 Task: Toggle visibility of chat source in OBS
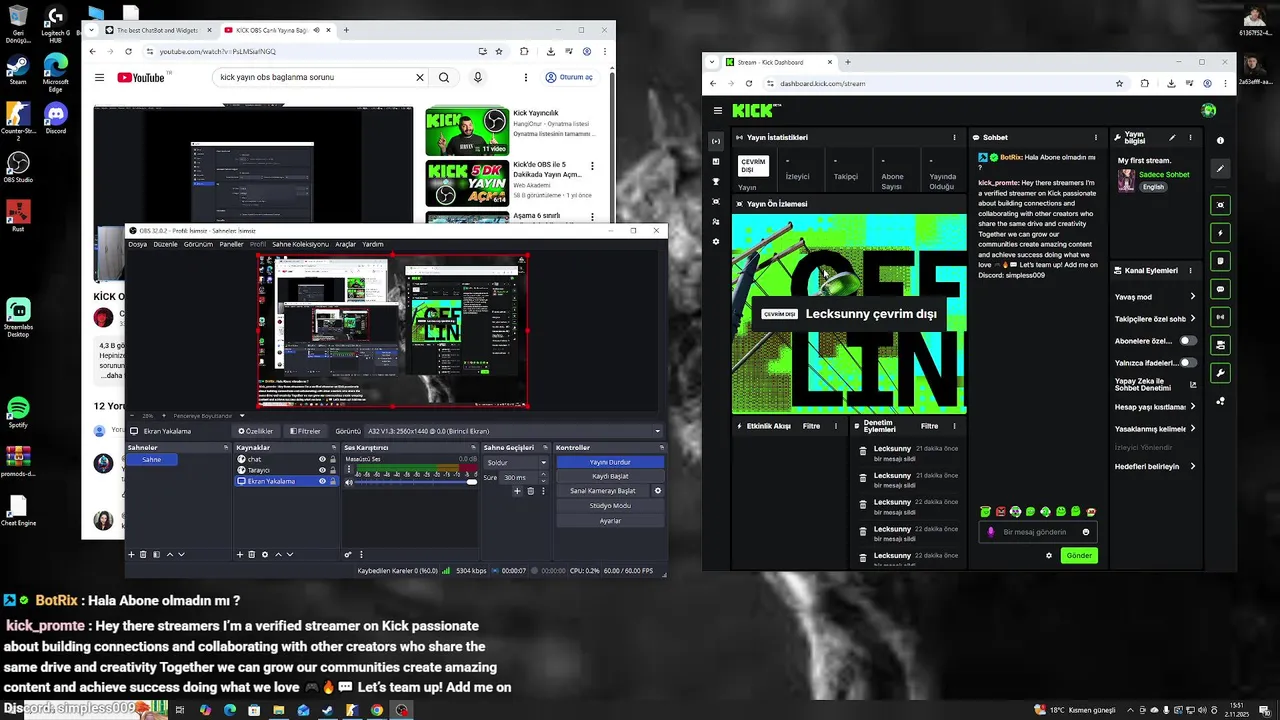click(x=322, y=459)
